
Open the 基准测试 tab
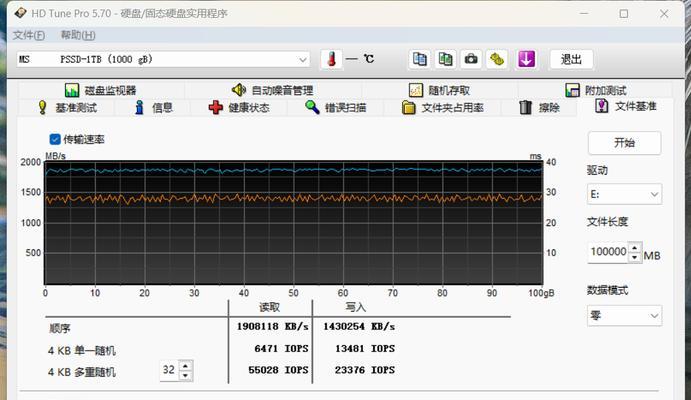pyautogui.click(x=67, y=107)
